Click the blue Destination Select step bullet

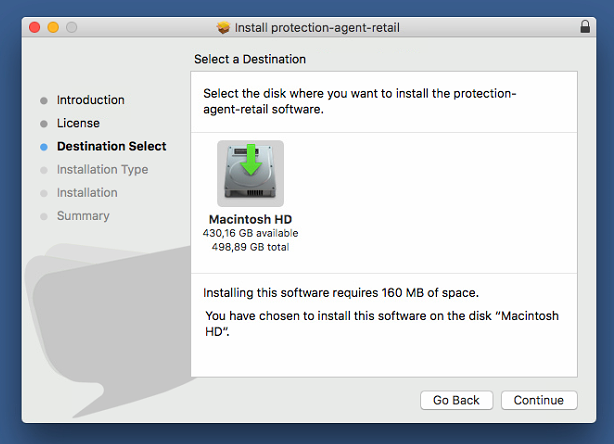[44, 147]
